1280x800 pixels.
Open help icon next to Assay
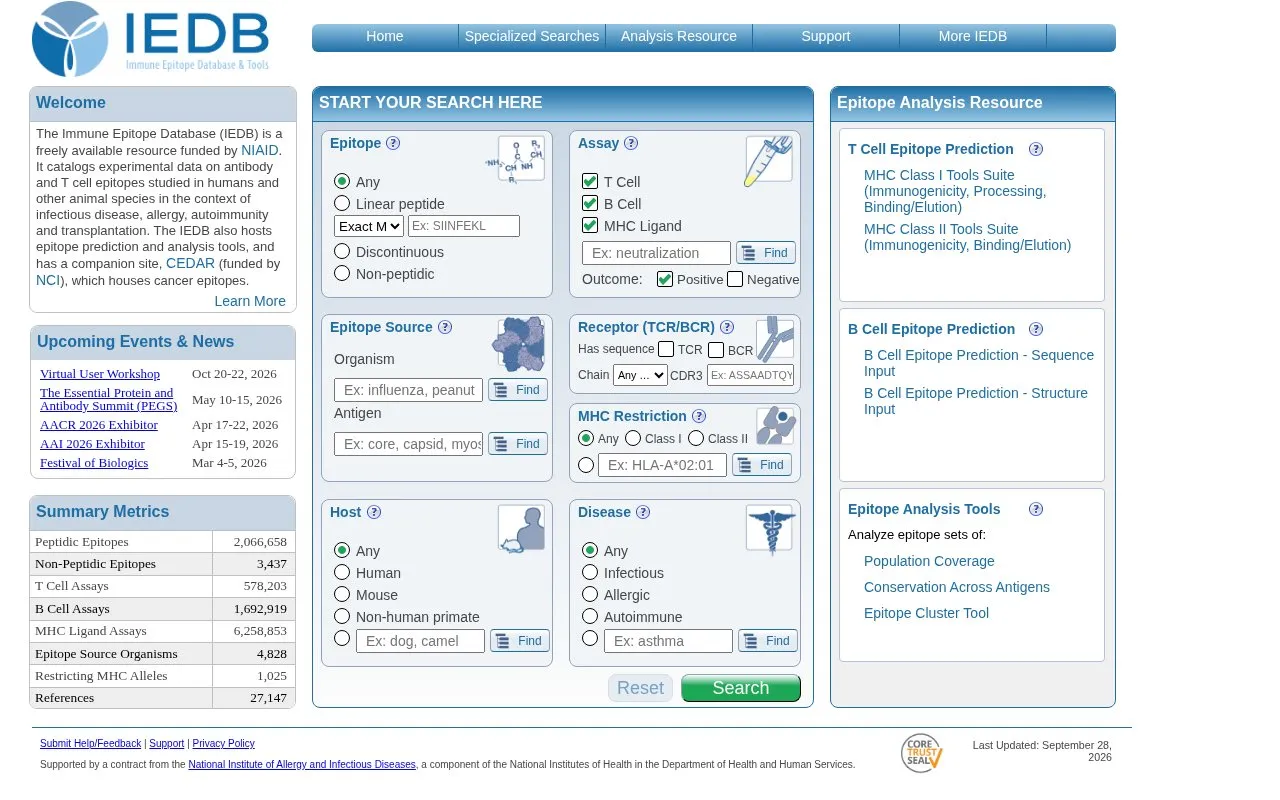click(631, 143)
